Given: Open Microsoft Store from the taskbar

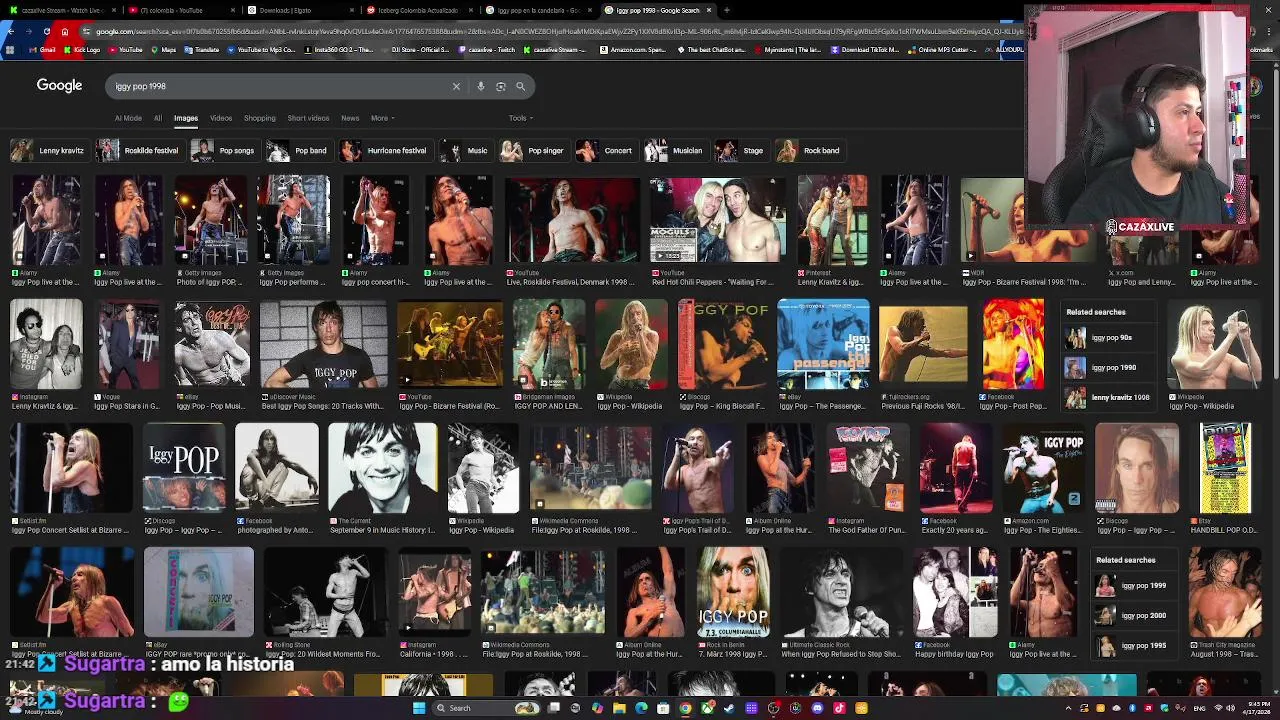Looking at the screenshot, I should [x=663, y=708].
